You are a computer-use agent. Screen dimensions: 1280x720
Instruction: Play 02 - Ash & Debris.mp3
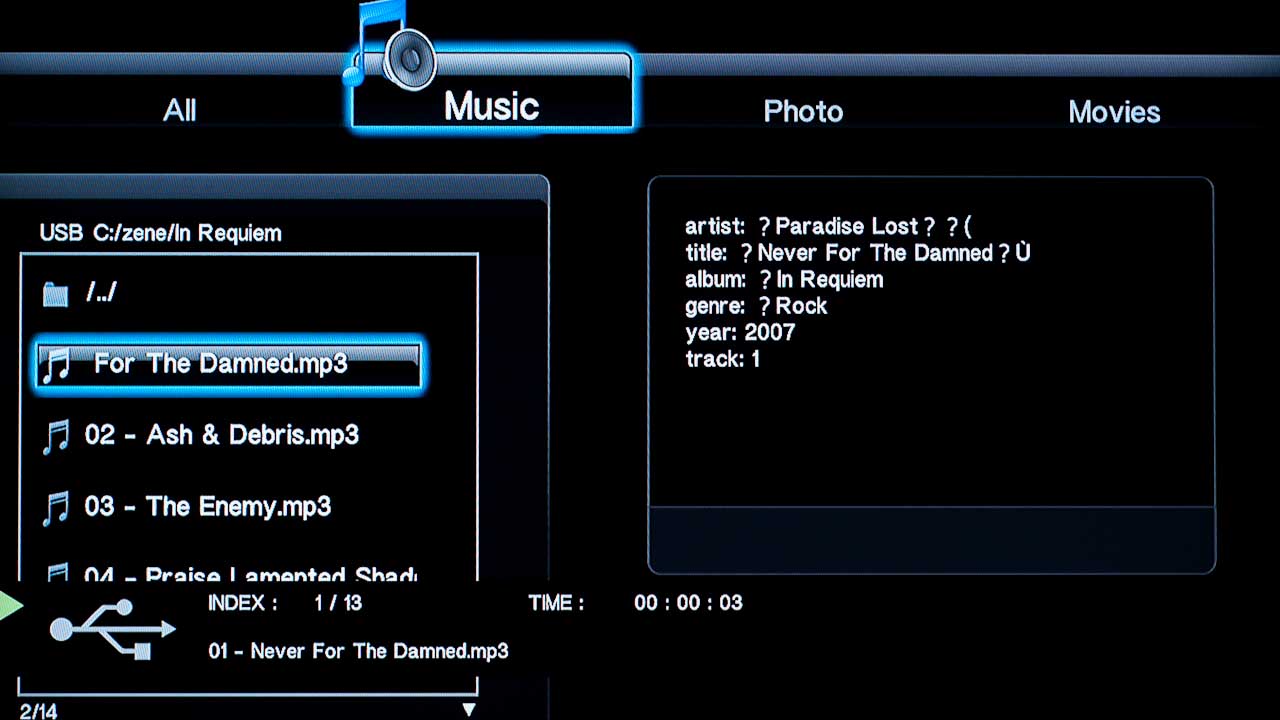point(221,435)
